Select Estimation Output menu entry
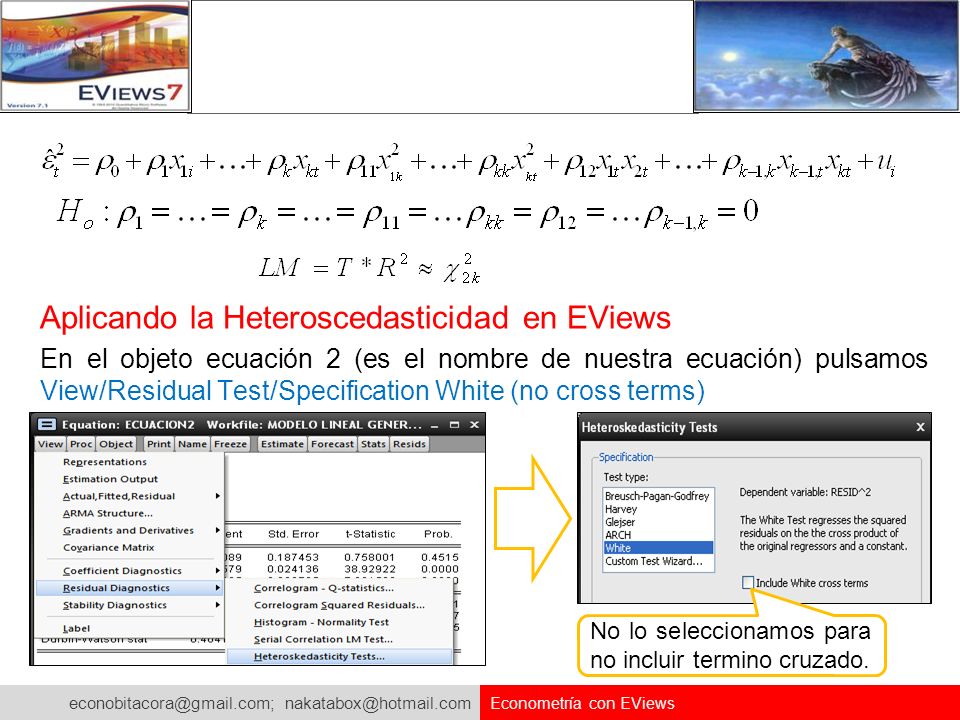The image size is (960, 720). pyautogui.click(x=130, y=479)
